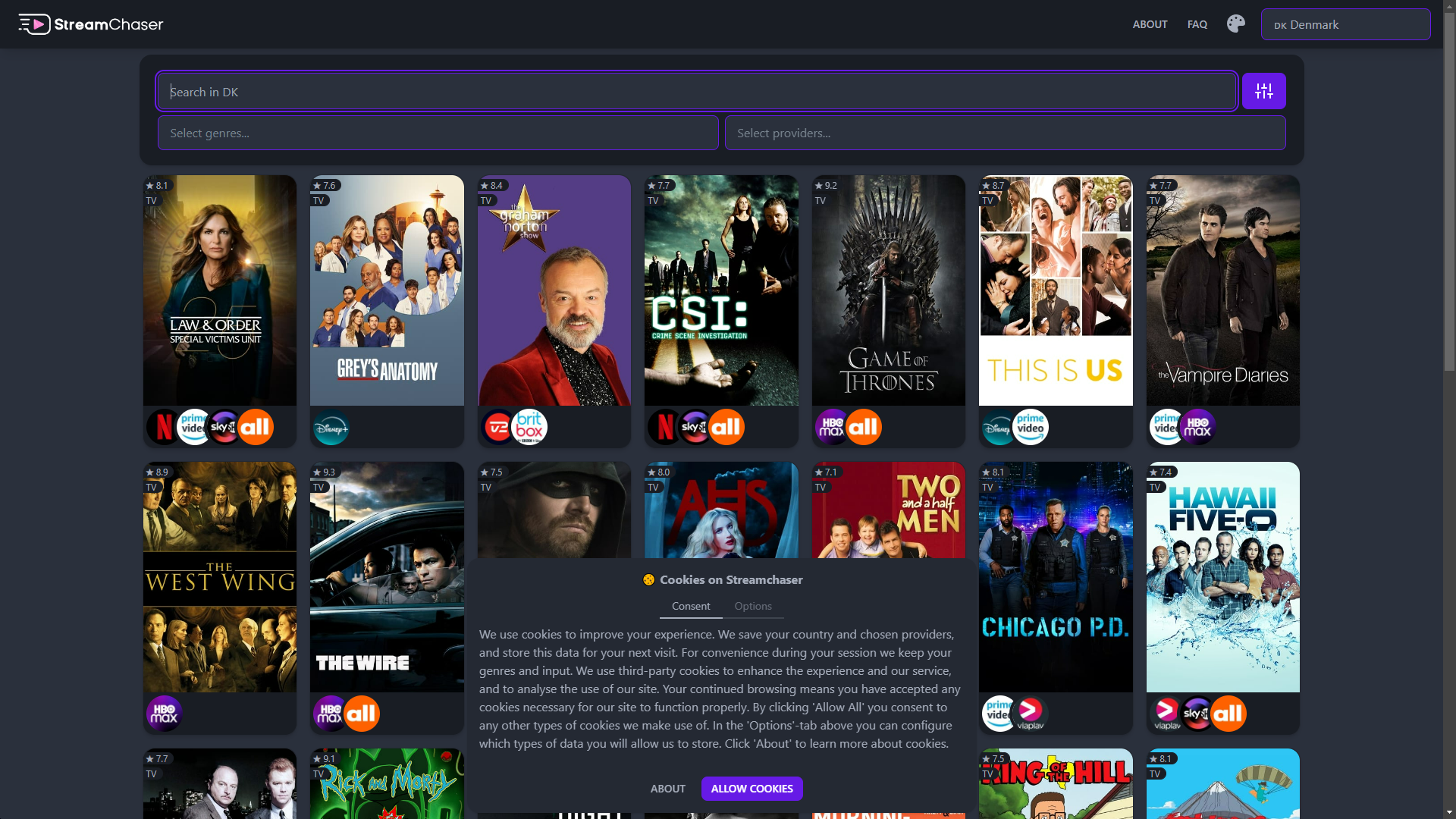Click the filter sliders icon beside the search bar
This screenshot has width=1456, height=819.
point(1263,91)
